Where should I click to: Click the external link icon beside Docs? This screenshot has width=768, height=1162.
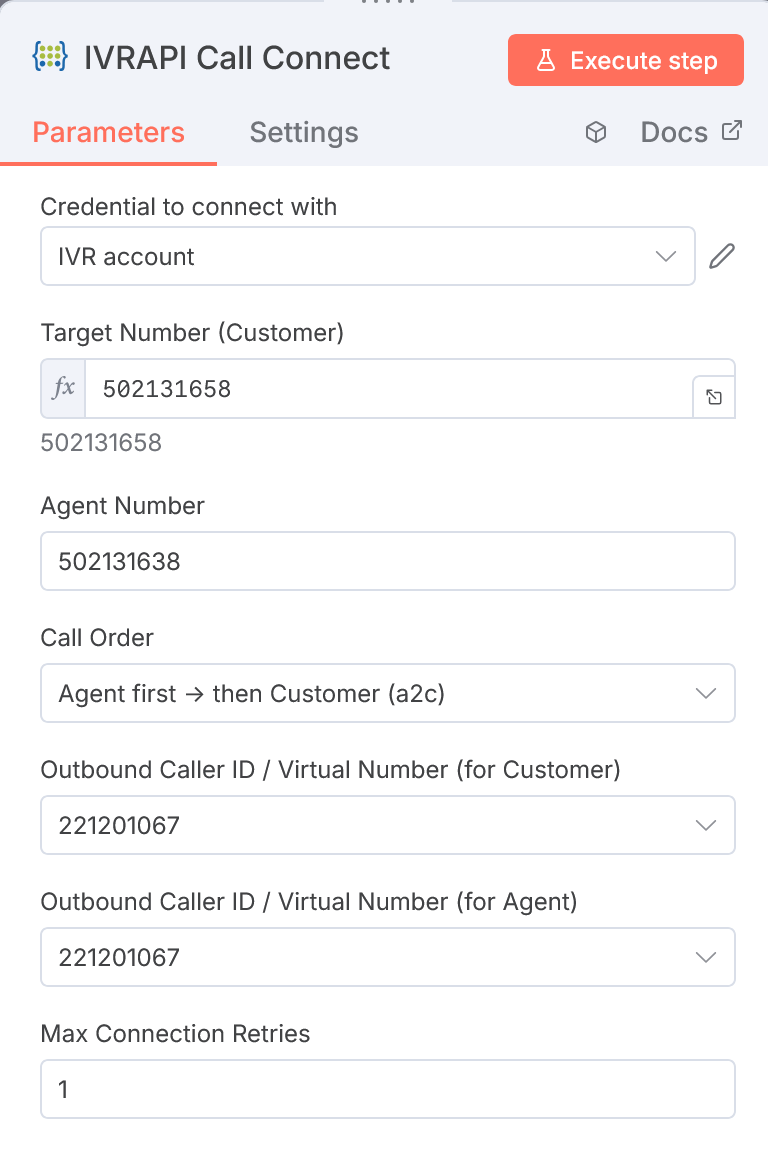[731, 129]
